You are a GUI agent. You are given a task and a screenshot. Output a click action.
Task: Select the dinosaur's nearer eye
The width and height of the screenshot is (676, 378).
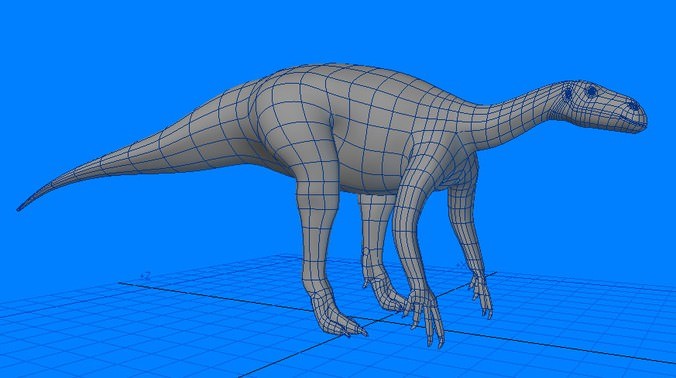(x=592, y=91)
